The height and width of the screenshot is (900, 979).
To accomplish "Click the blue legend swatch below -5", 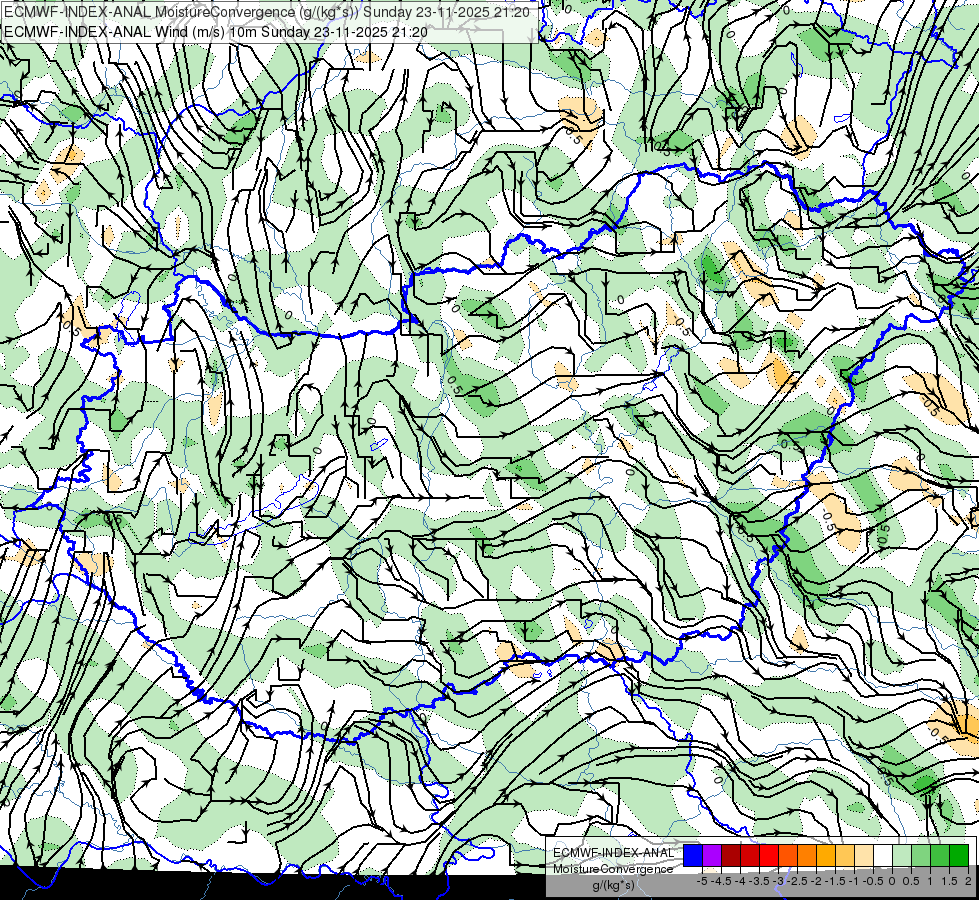I will [693, 855].
